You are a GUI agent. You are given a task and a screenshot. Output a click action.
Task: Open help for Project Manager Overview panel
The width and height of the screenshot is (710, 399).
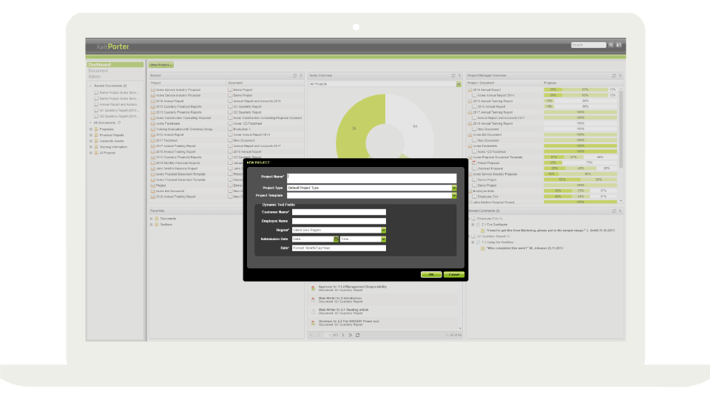(620, 76)
